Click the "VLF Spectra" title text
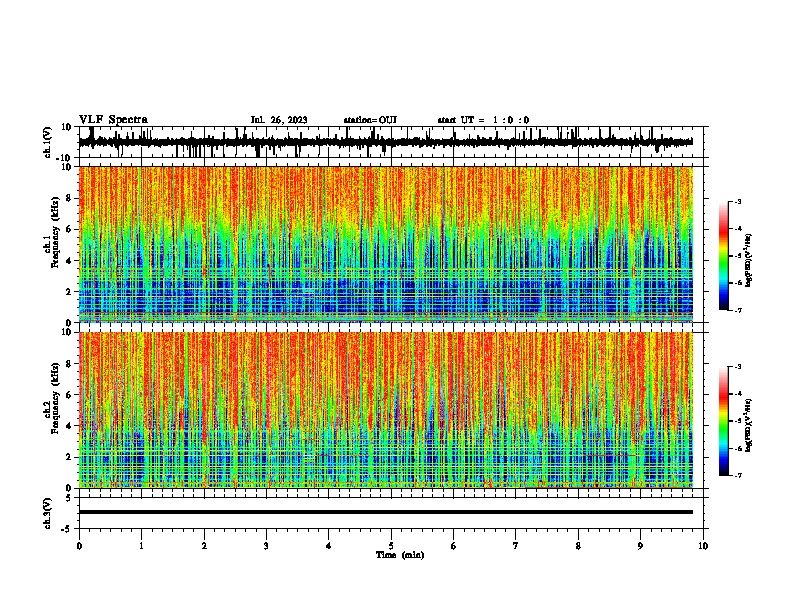The width and height of the screenshot is (792, 612). [113, 120]
